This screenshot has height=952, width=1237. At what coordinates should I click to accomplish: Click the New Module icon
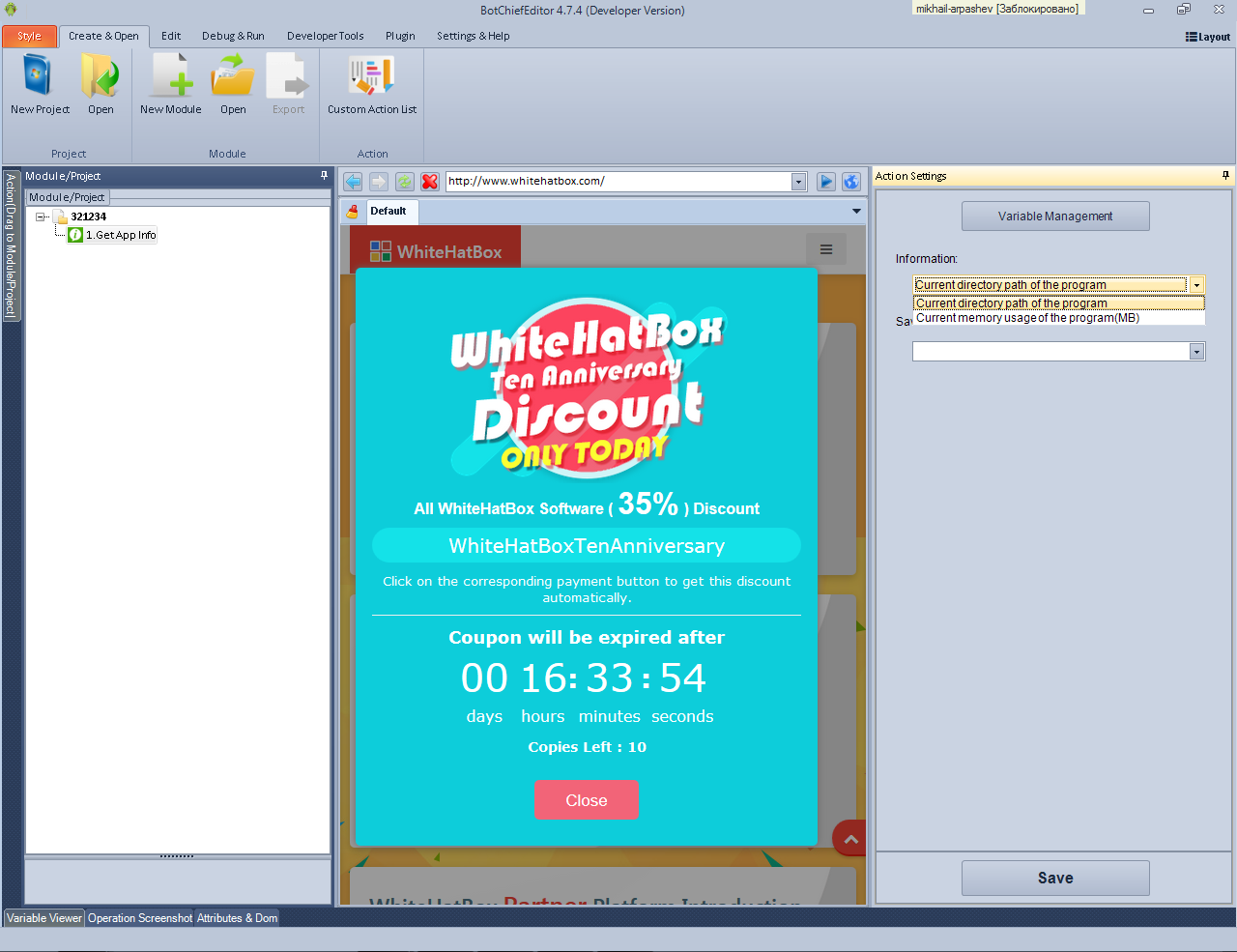(x=171, y=77)
